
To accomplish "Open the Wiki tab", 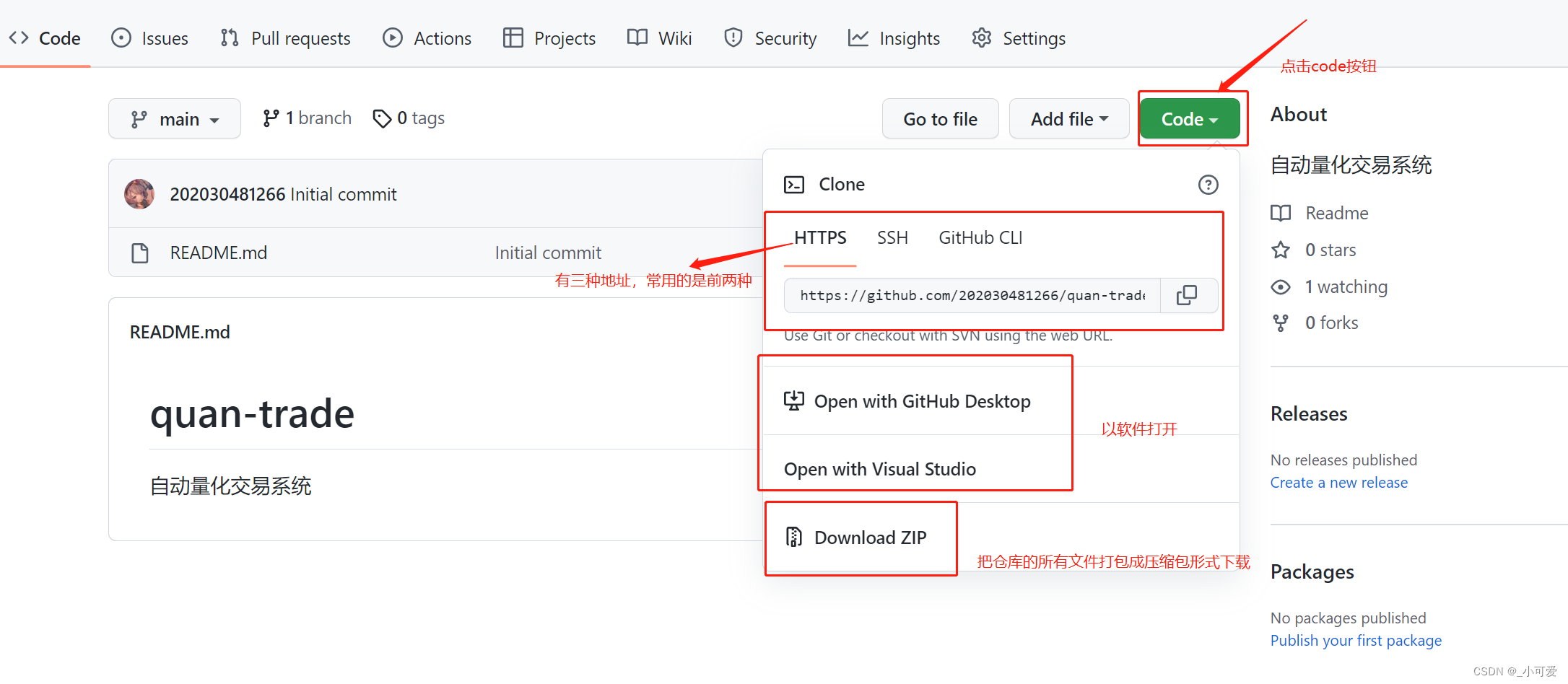I will pyautogui.click(x=659, y=38).
